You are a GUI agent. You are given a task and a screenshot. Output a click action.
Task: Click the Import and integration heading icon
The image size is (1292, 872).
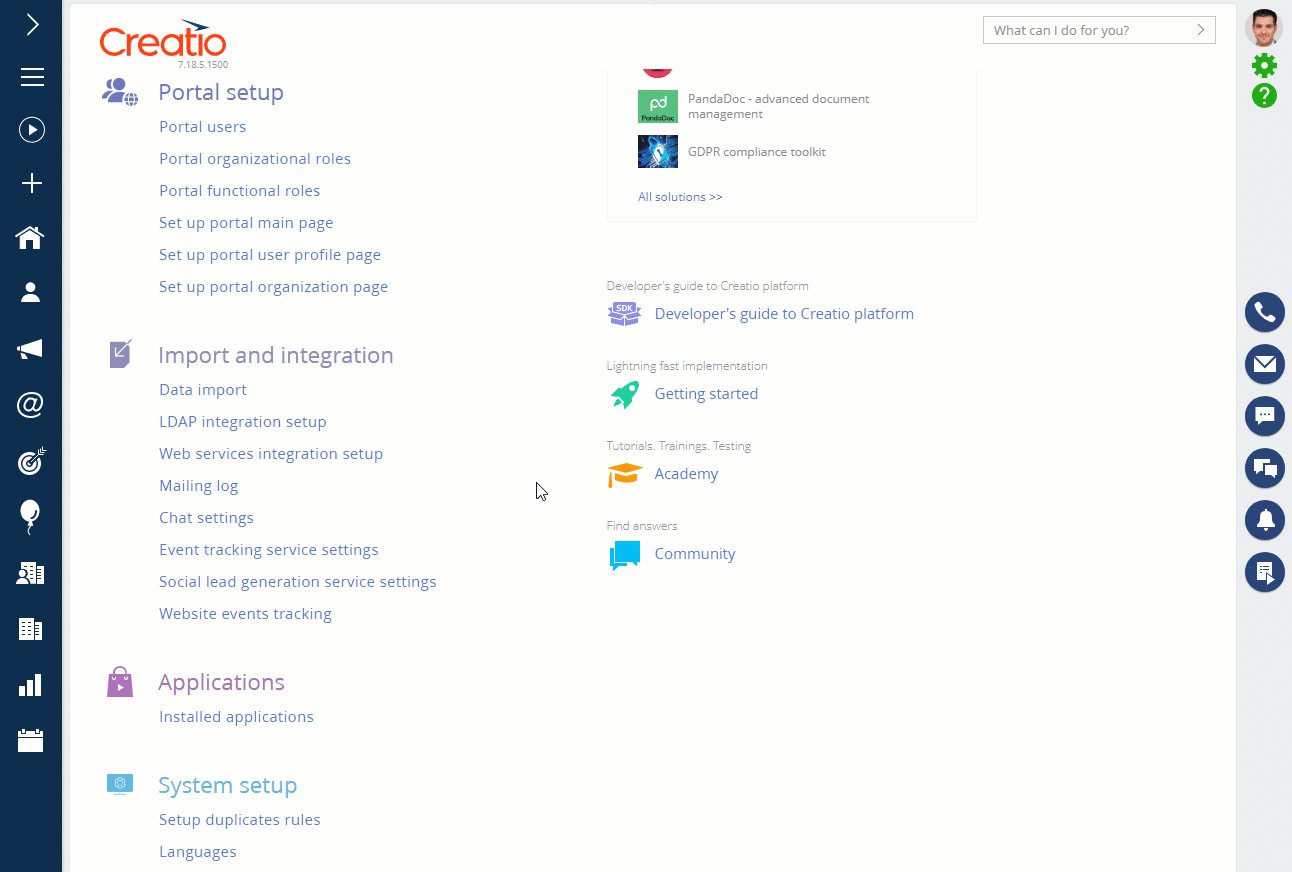click(x=120, y=354)
